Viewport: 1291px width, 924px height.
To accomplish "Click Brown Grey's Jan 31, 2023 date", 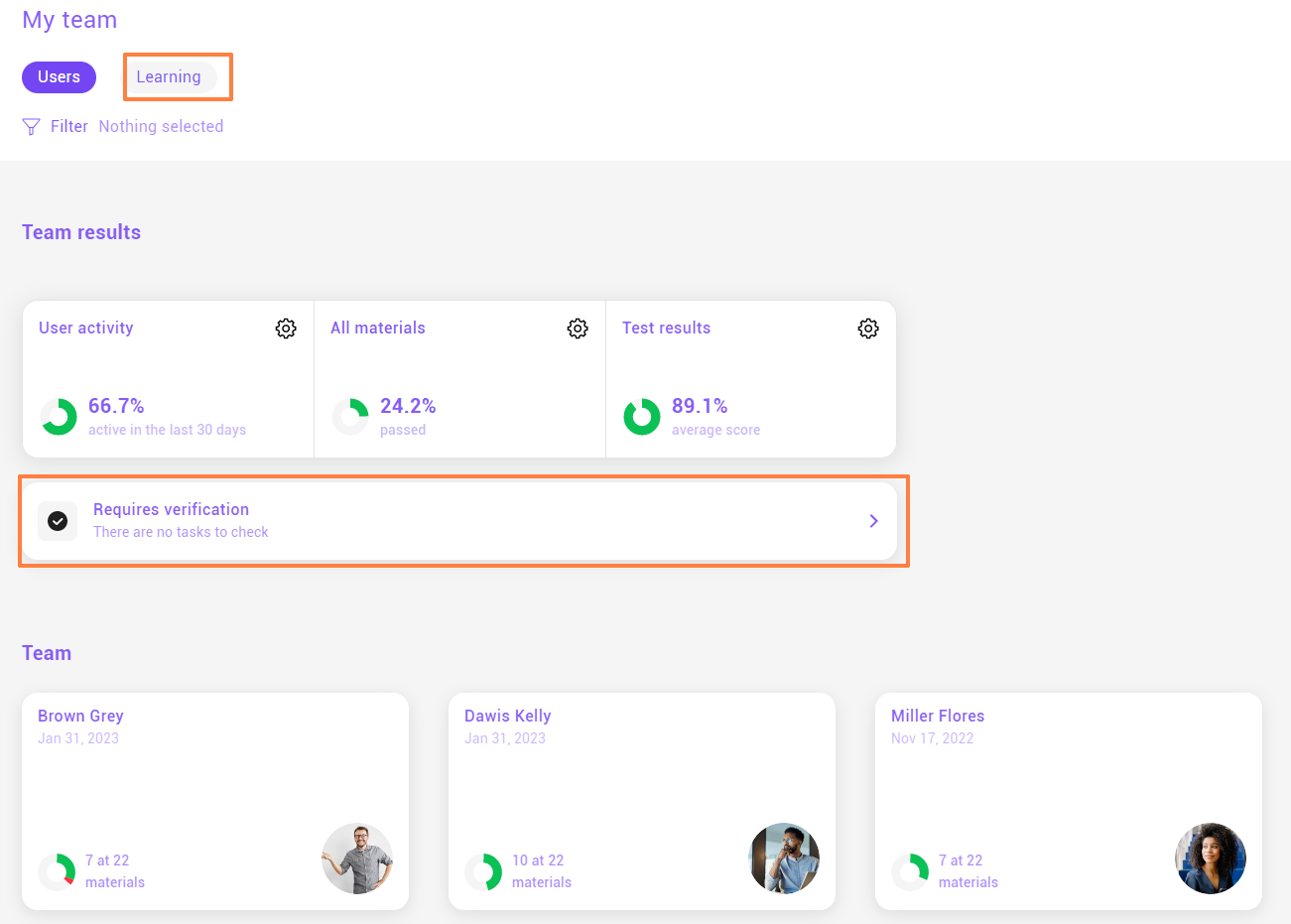I will tap(78, 738).
